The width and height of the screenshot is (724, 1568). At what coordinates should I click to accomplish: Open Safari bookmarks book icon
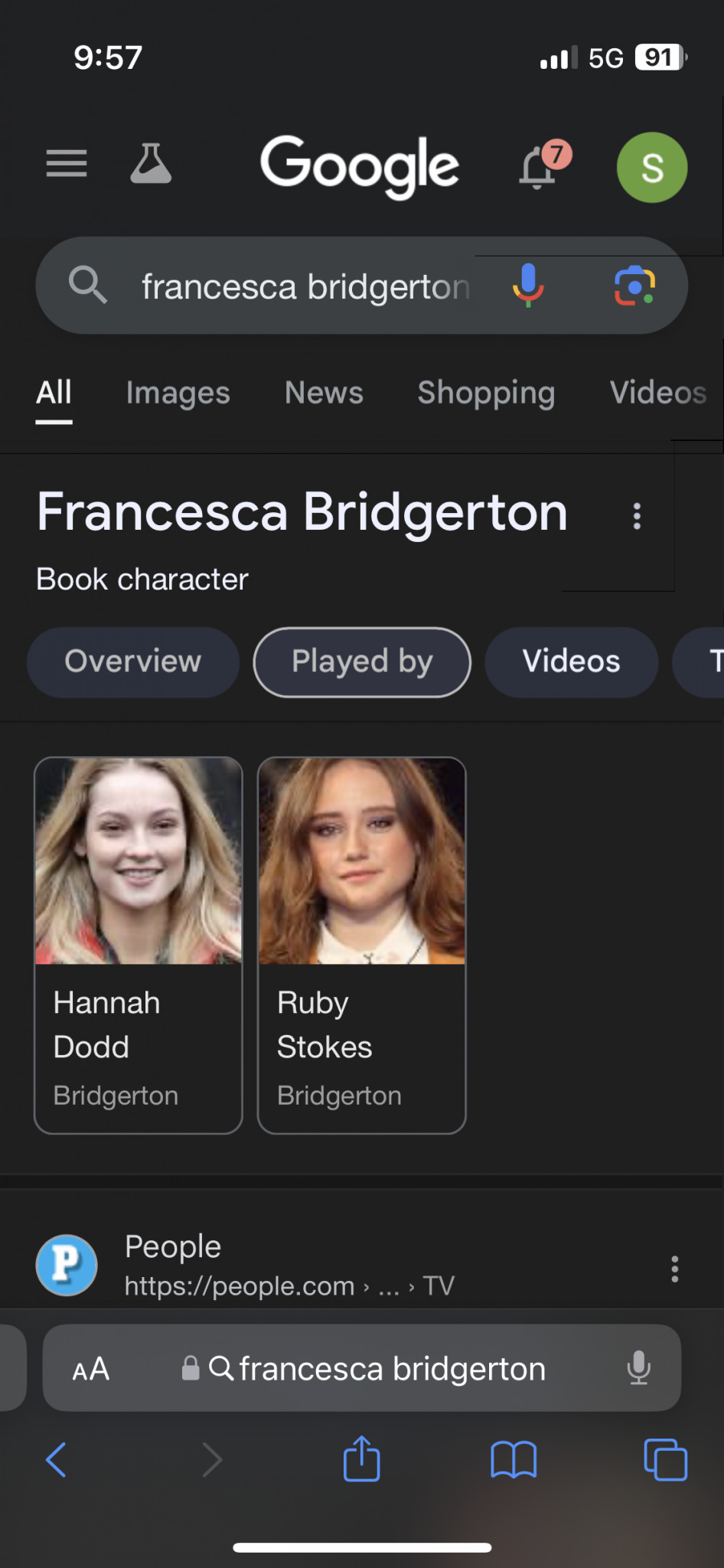(514, 1459)
